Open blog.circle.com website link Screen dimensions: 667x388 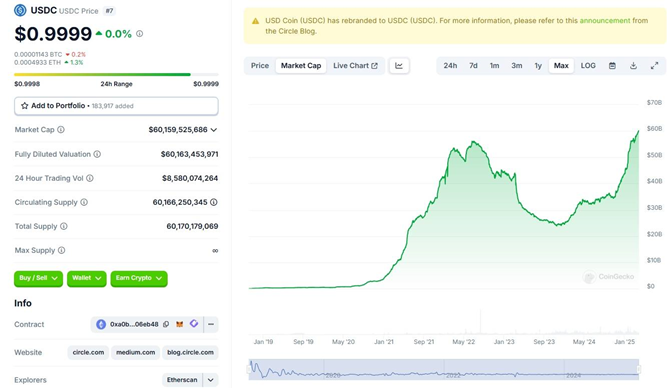pyautogui.click(x=190, y=352)
